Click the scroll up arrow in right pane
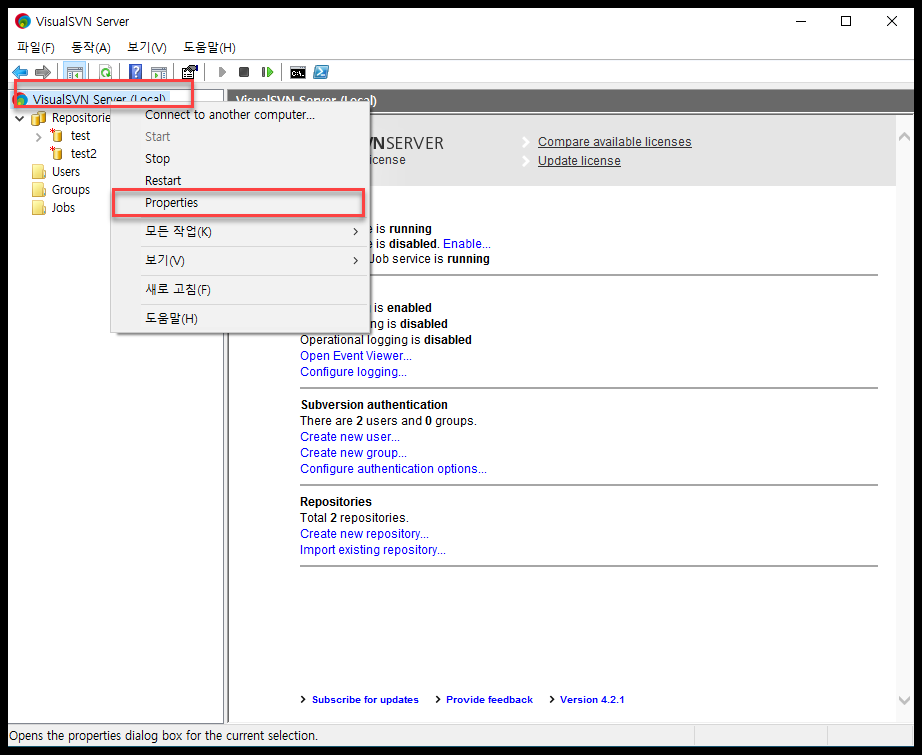The width and height of the screenshot is (922, 755). (904, 136)
